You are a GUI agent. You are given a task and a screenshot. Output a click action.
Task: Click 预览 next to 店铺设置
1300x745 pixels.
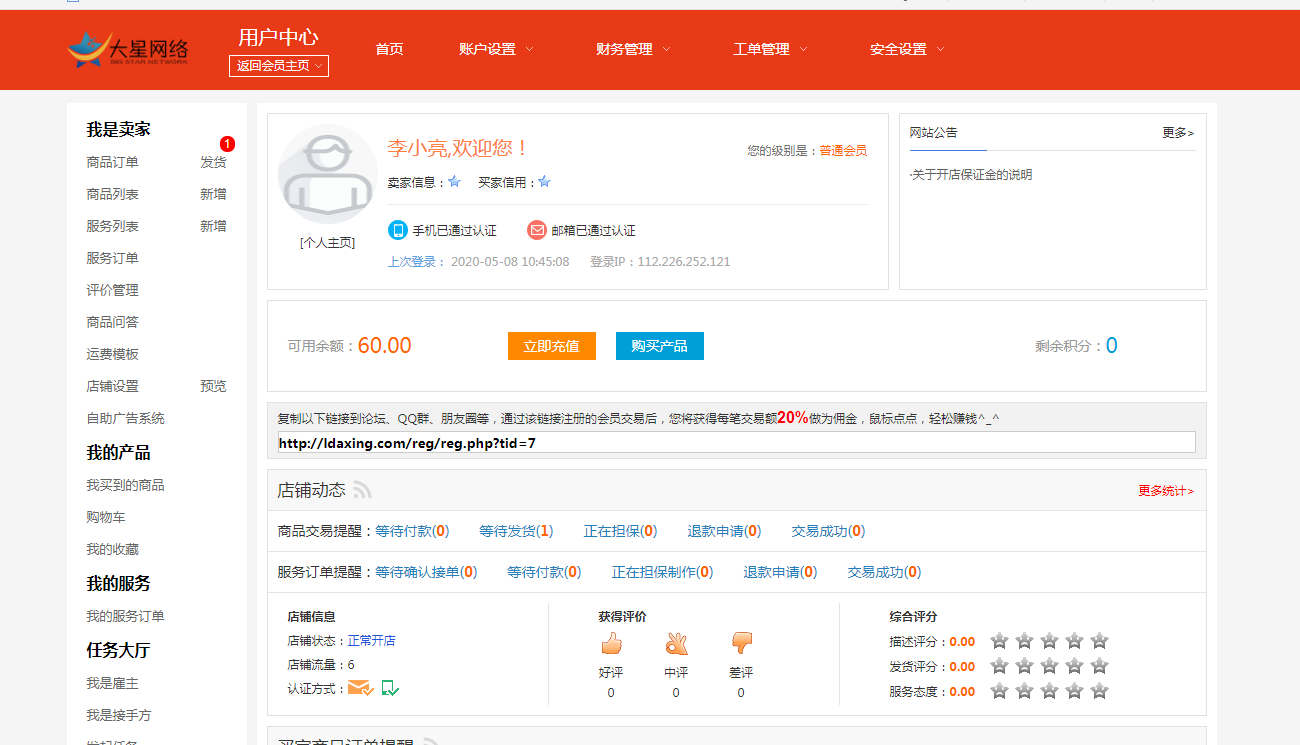tap(213, 386)
